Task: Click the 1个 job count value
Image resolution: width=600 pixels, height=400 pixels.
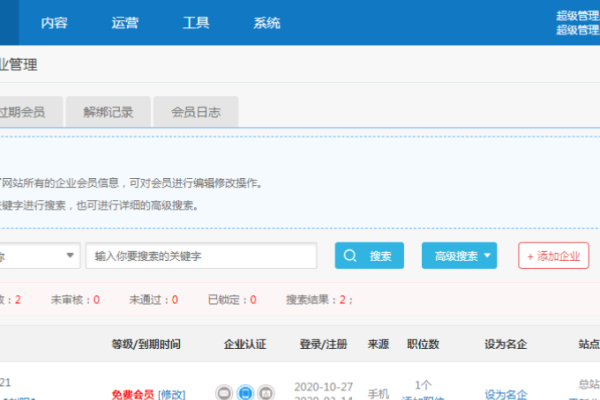Action: (x=423, y=385)
